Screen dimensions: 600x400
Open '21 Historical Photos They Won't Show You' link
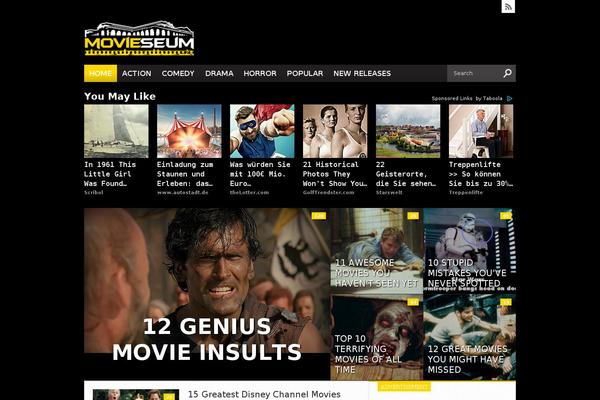tap(335, 174)
